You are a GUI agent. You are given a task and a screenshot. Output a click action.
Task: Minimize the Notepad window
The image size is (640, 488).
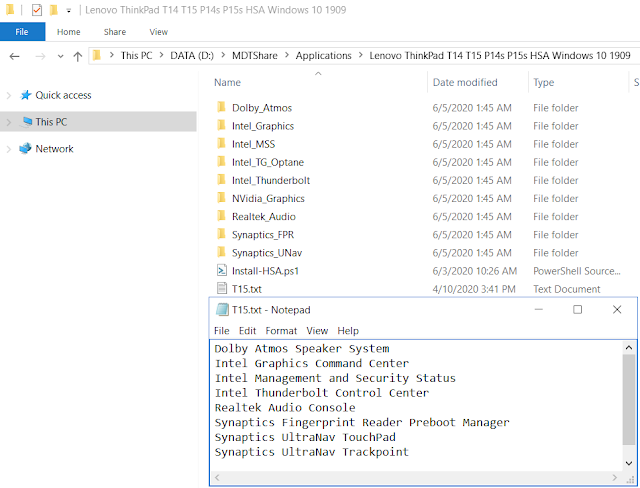pos(538,309)
